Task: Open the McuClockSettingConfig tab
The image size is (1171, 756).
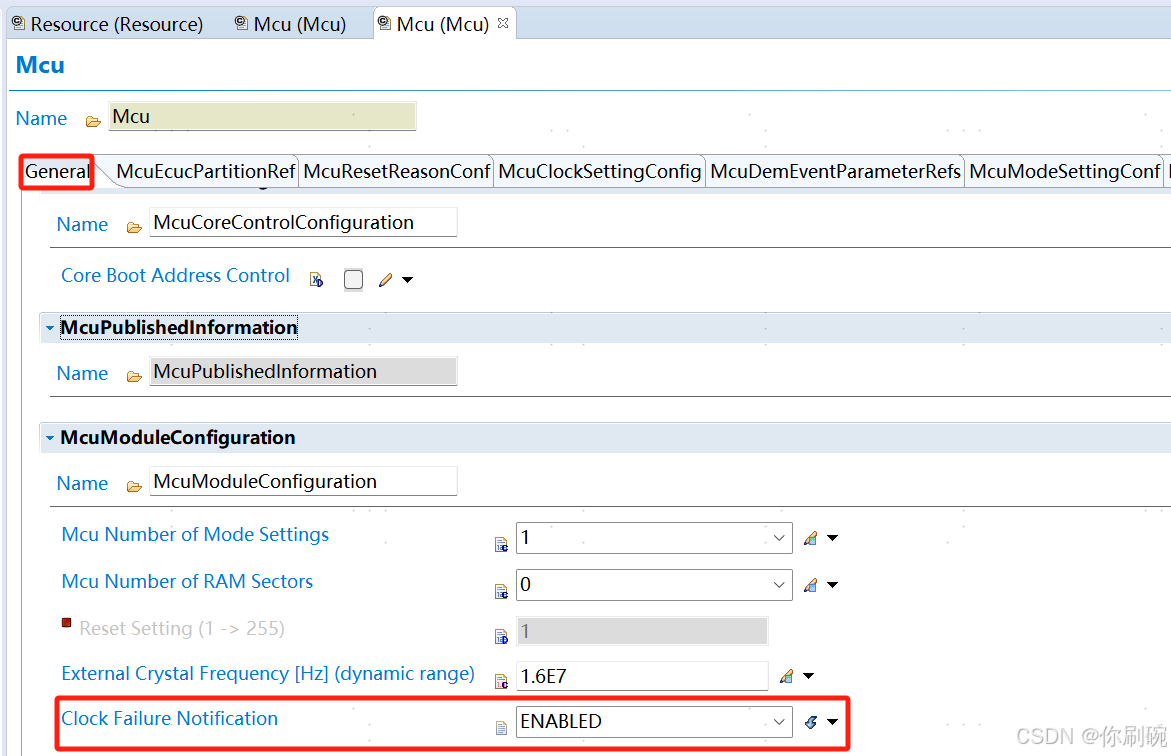Action: [600, 172]
